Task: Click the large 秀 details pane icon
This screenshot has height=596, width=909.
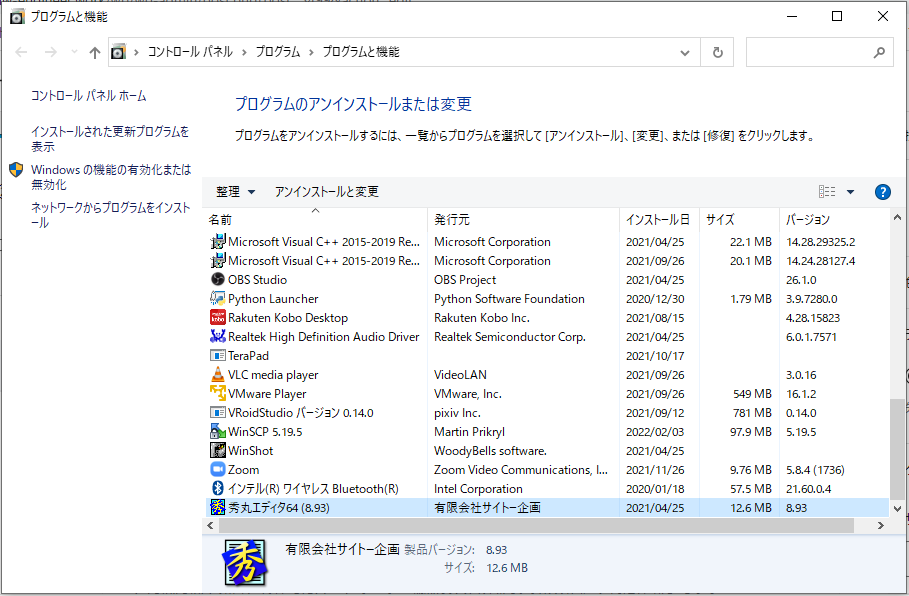Action: [x=245, y=562]
